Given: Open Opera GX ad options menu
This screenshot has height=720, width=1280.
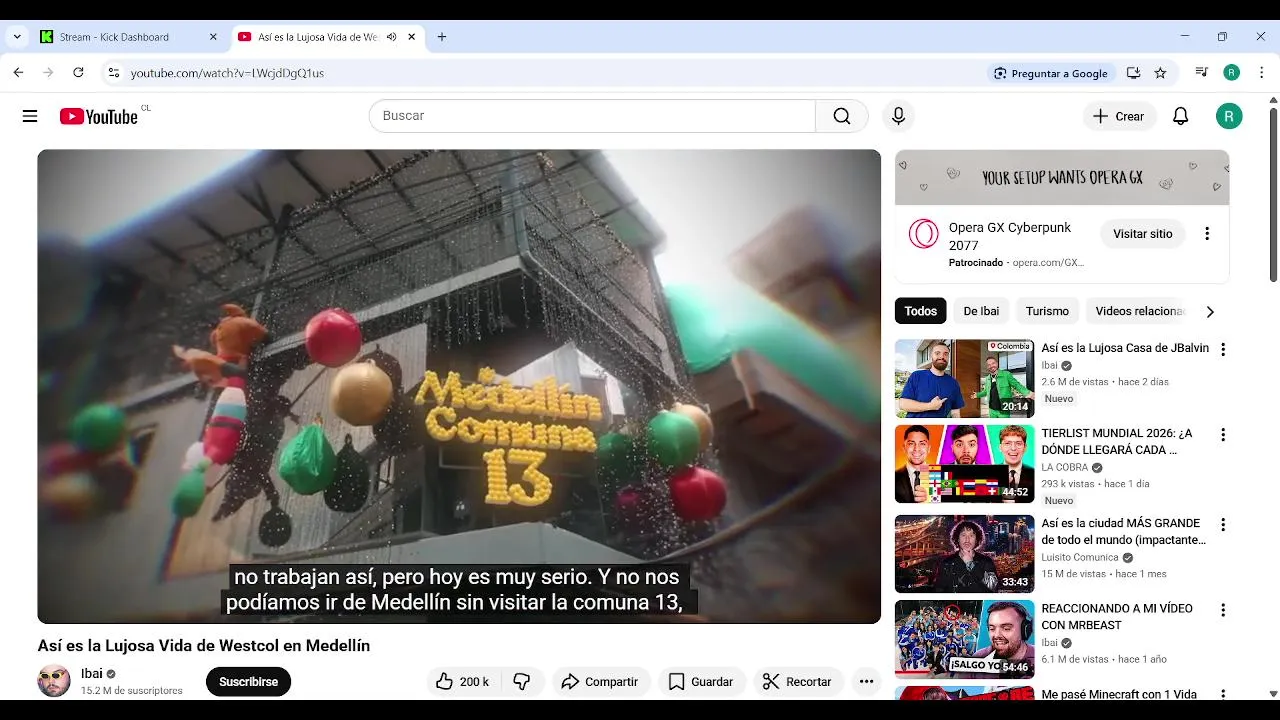Looking at the screenshot, I should pyautogui.click(x=1207, y=234).
